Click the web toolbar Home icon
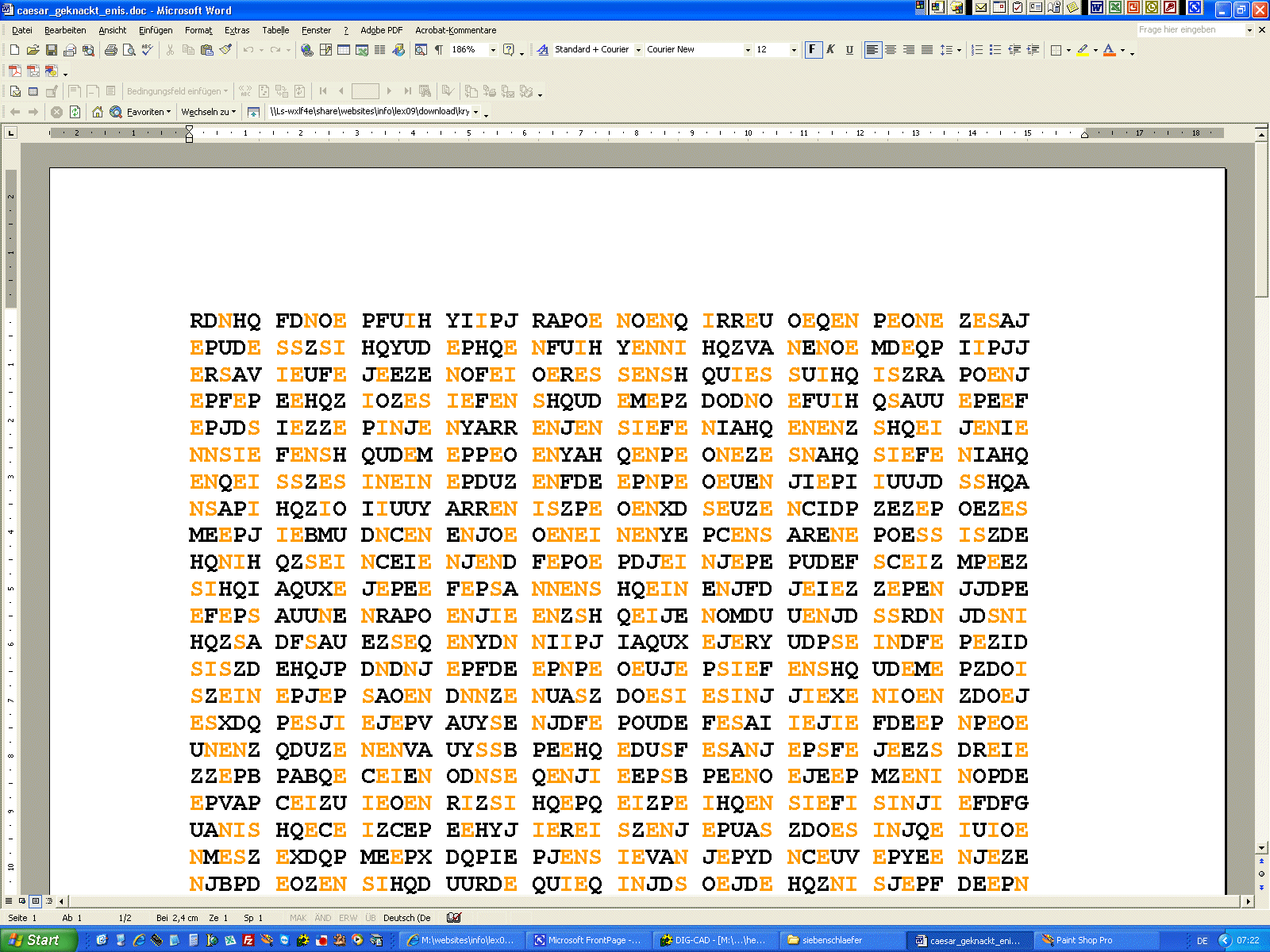The height and width of the screenshot is (952, 1270). pos(97,112)
